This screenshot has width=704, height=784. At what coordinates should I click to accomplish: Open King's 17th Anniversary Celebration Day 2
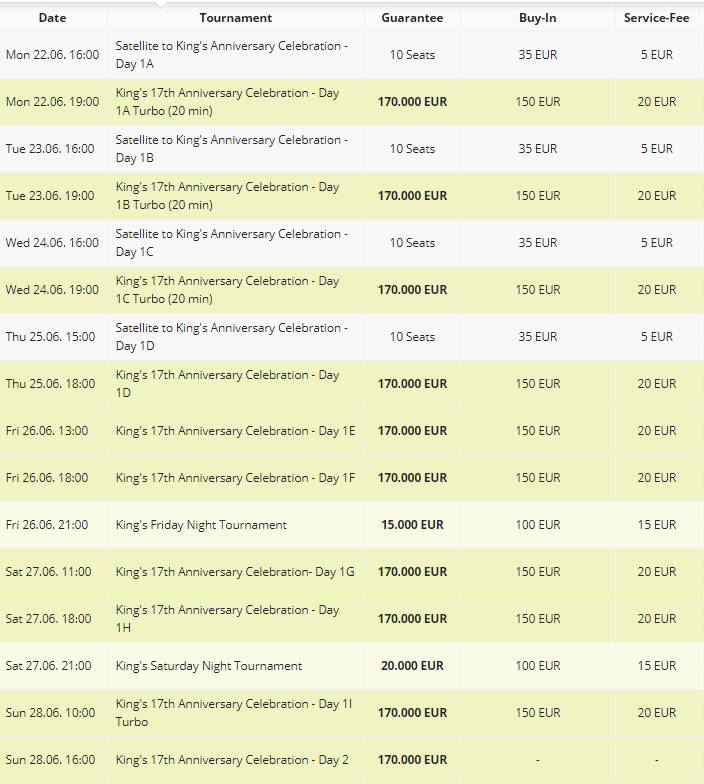[x=232, y=760]
